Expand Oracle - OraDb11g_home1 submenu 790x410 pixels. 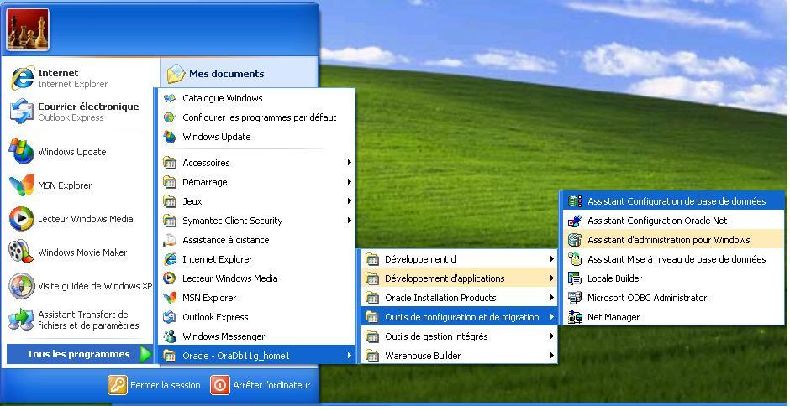pos(257,355)
